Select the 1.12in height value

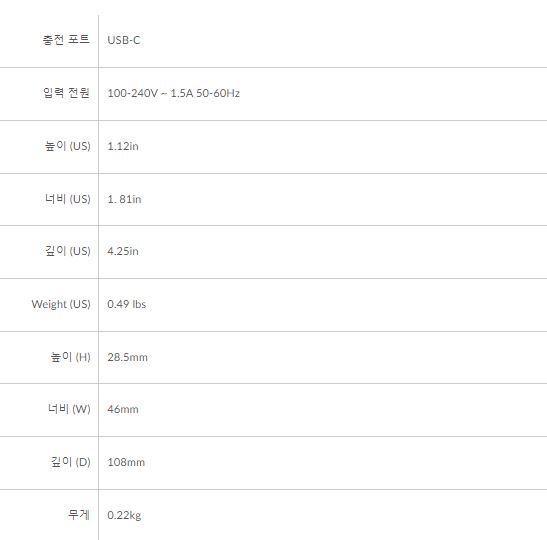pyautogui.click(x=123, y=146)
